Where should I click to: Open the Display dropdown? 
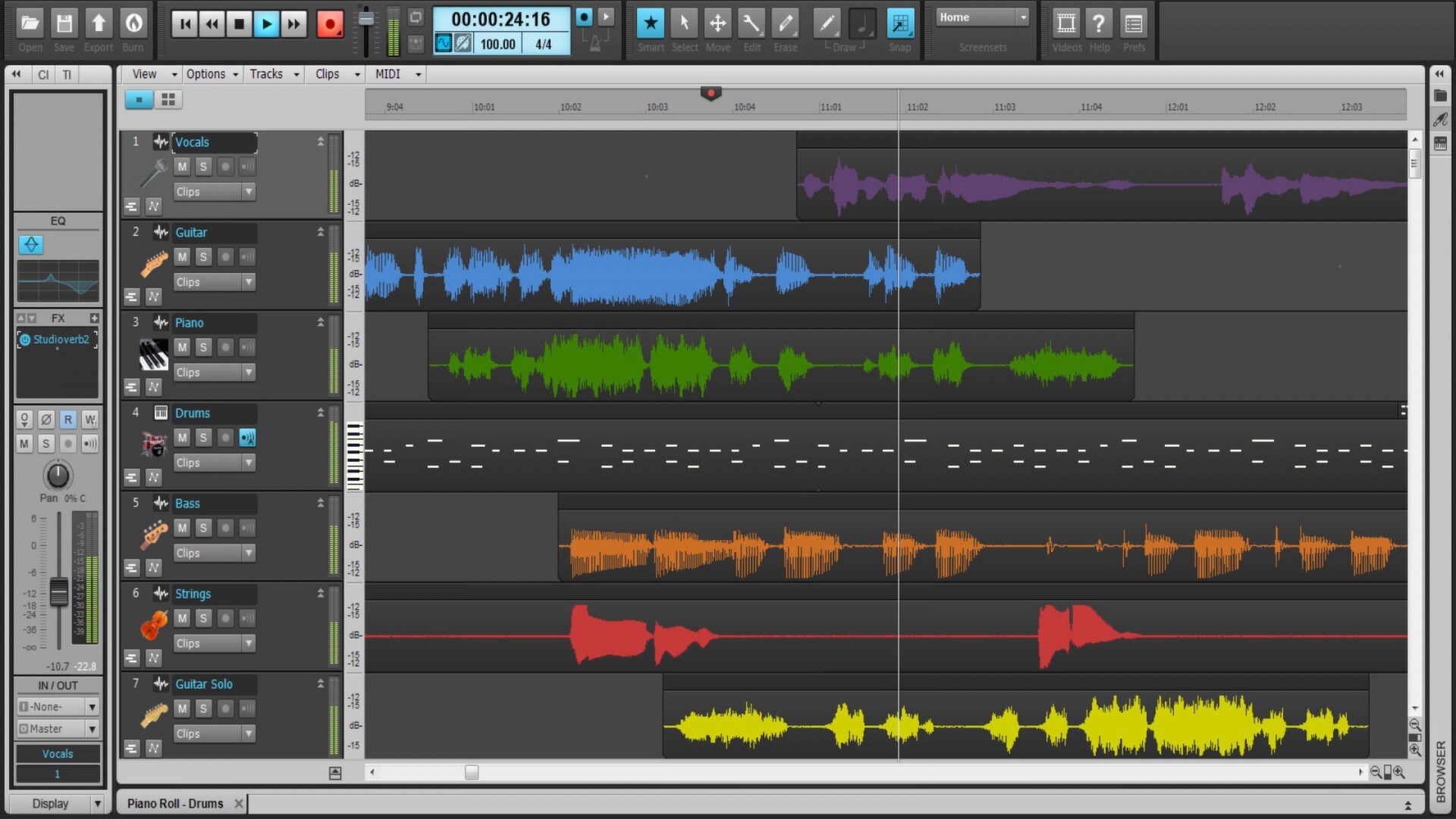(x=58, y=803)
